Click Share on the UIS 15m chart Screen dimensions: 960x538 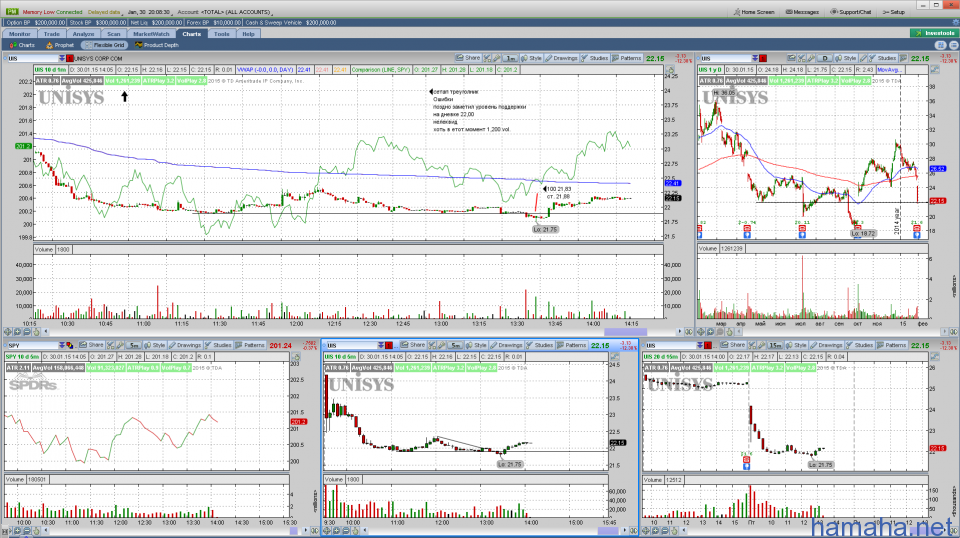(733, 346)
